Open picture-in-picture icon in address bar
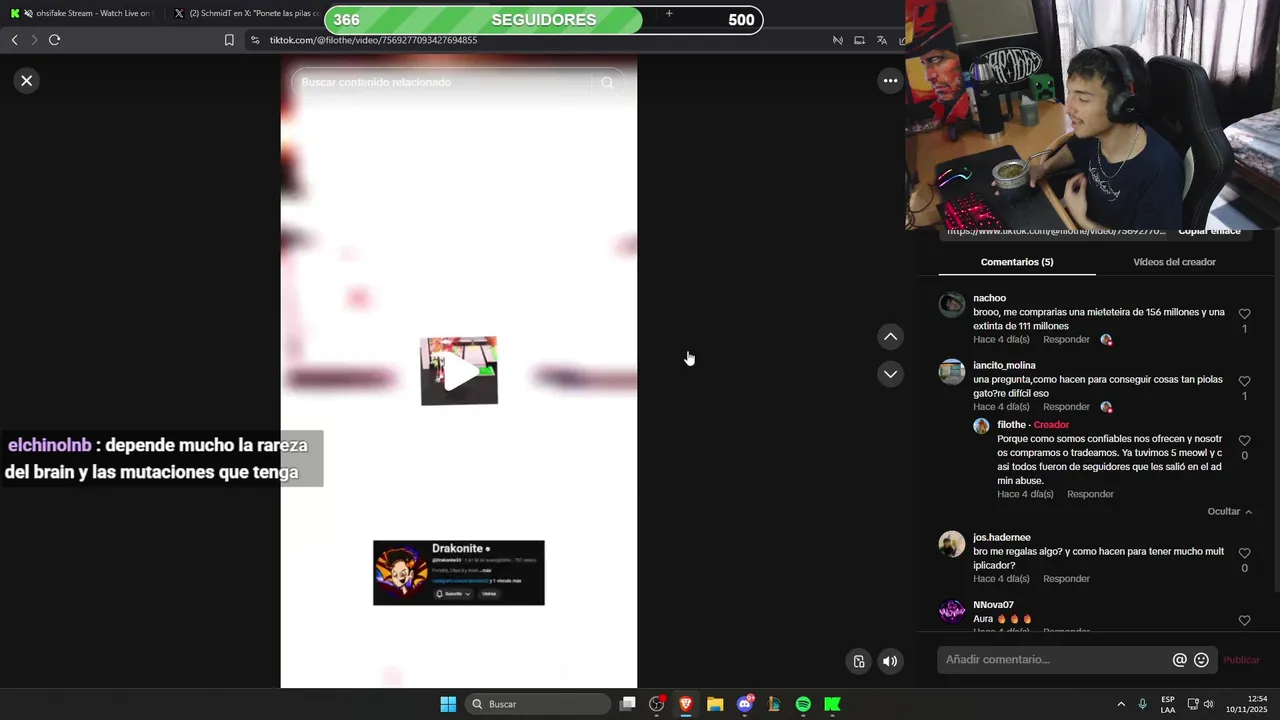 pos(859,40)
